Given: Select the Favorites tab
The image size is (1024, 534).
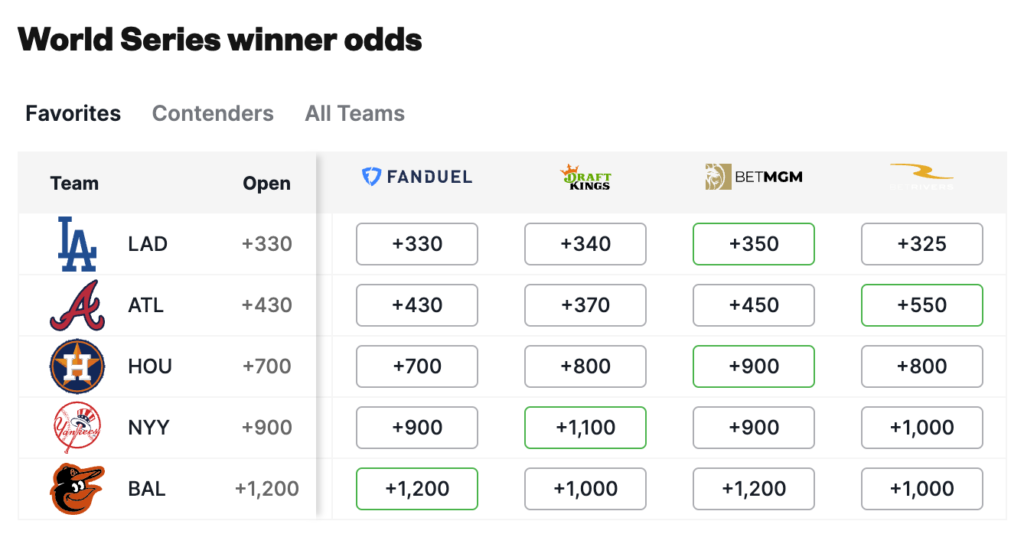Looking at the screenshot, I should (73, 114).
